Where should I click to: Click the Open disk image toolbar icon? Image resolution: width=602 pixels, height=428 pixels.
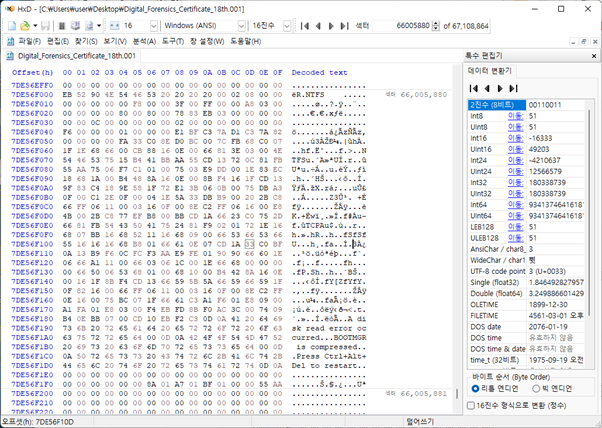[89, 26]
